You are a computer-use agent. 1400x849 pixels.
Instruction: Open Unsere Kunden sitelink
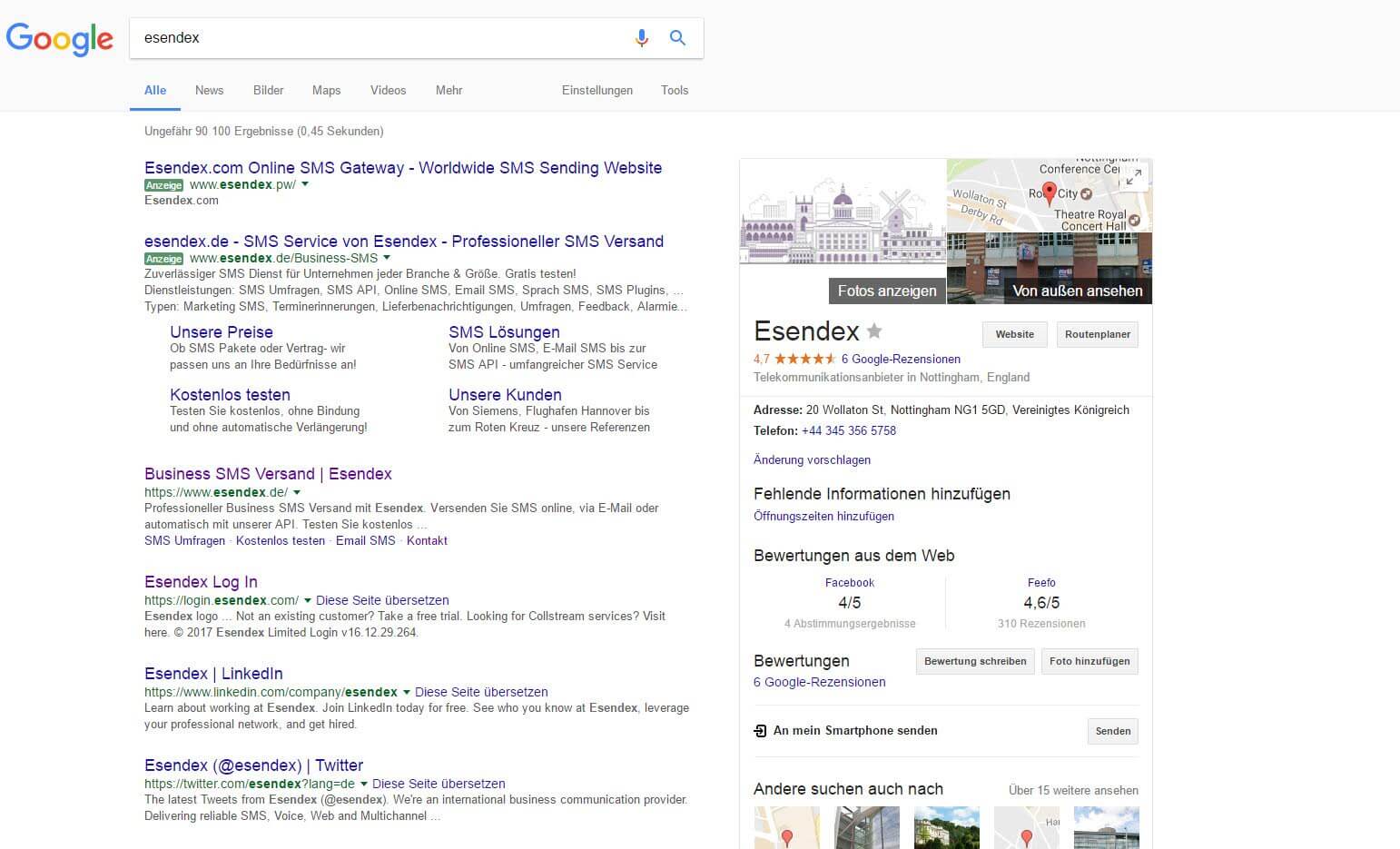[505, 395]
